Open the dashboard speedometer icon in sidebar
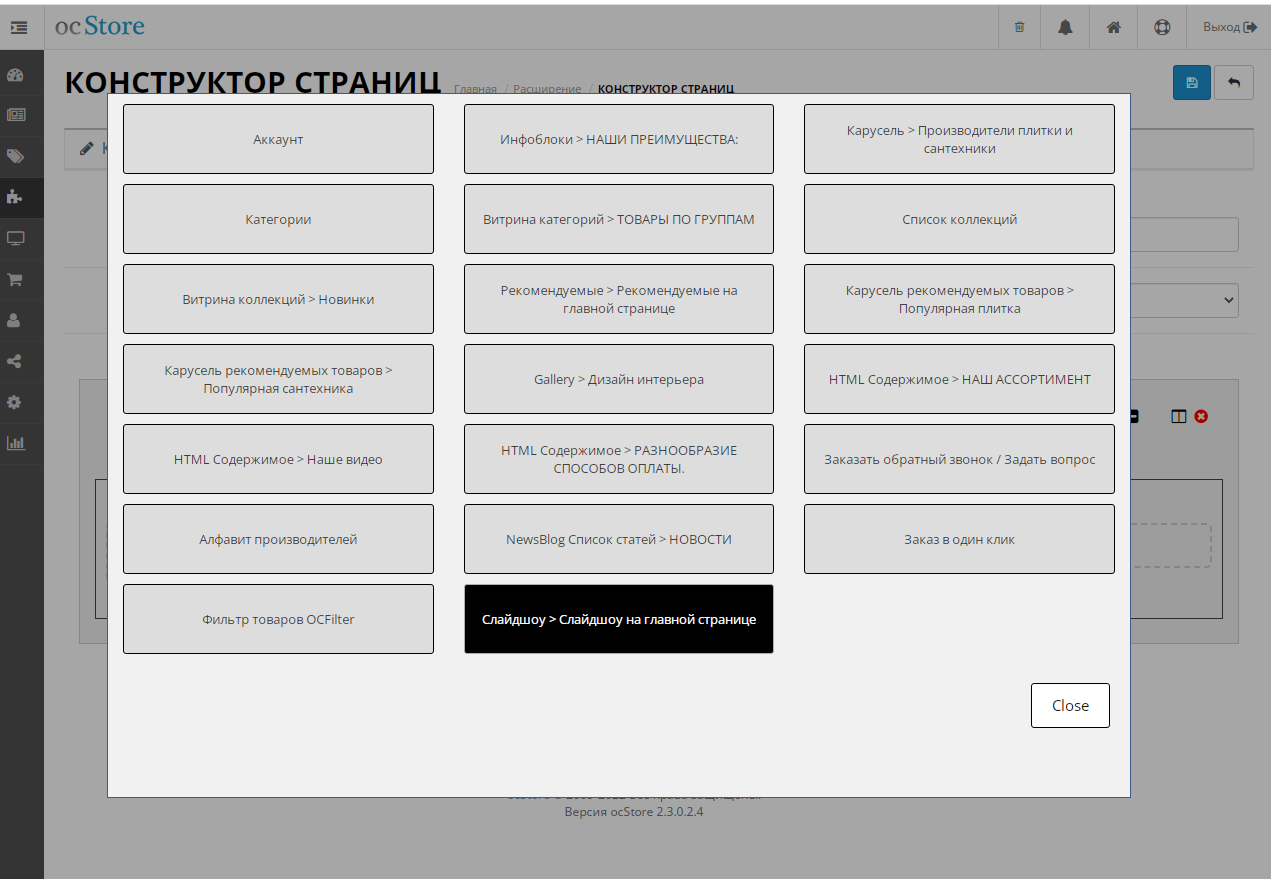Screen dimensions: 1271x879 [15, 75]
